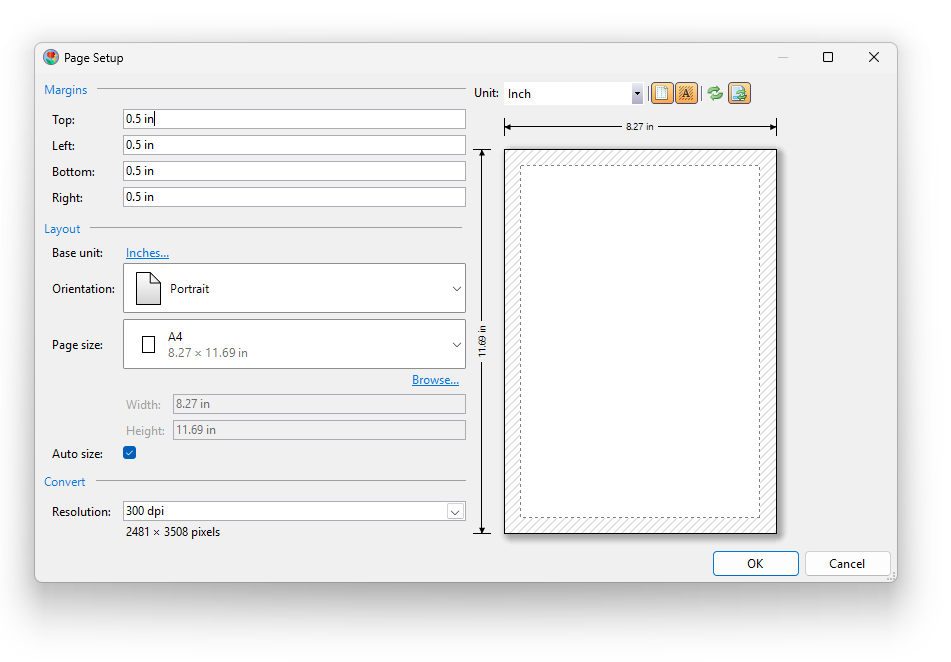Confirm settings with the OK button

pos(755,563)
